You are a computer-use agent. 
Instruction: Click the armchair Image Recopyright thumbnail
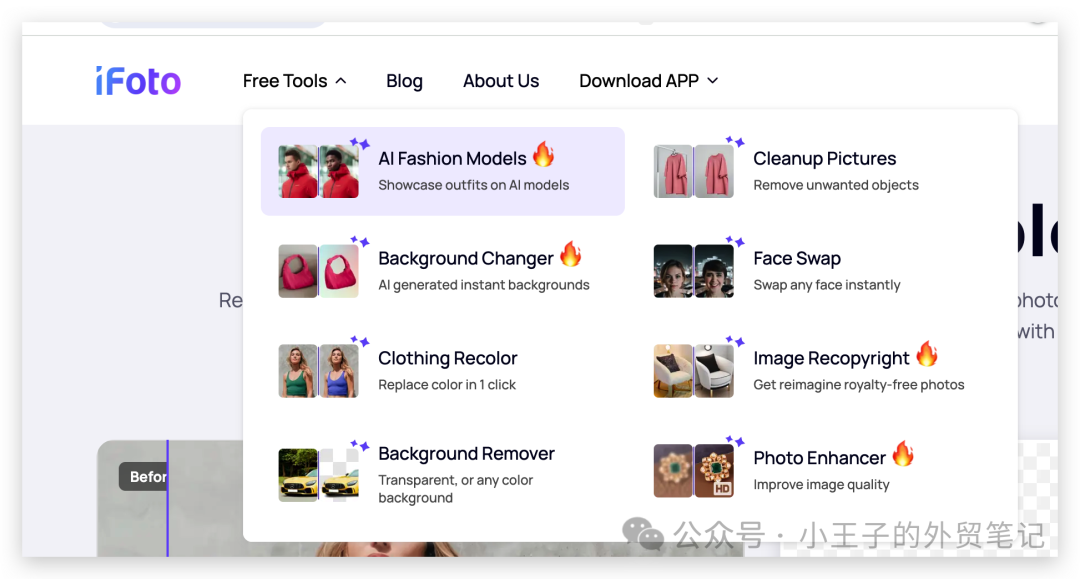coord(694,371)
